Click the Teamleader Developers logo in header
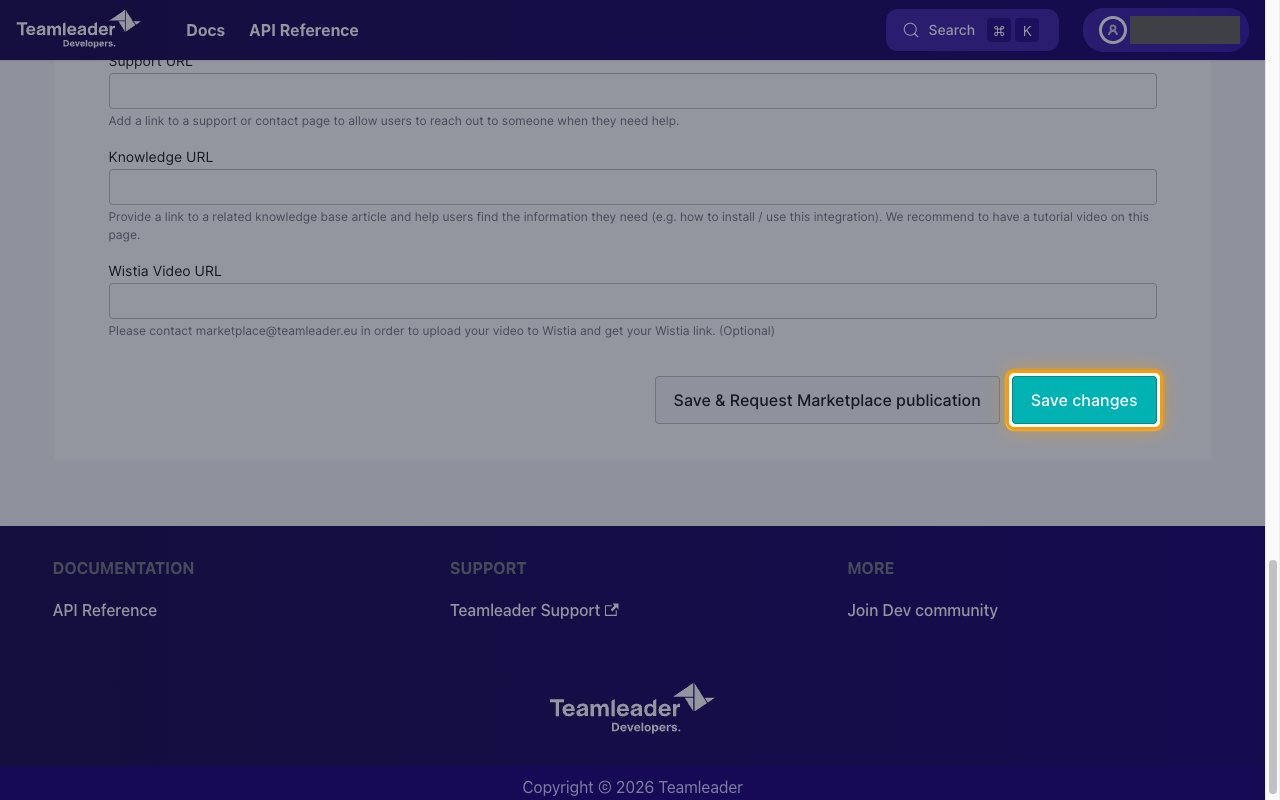Image resolution: width=1280 pixels, height=800 pixels. 78,29
